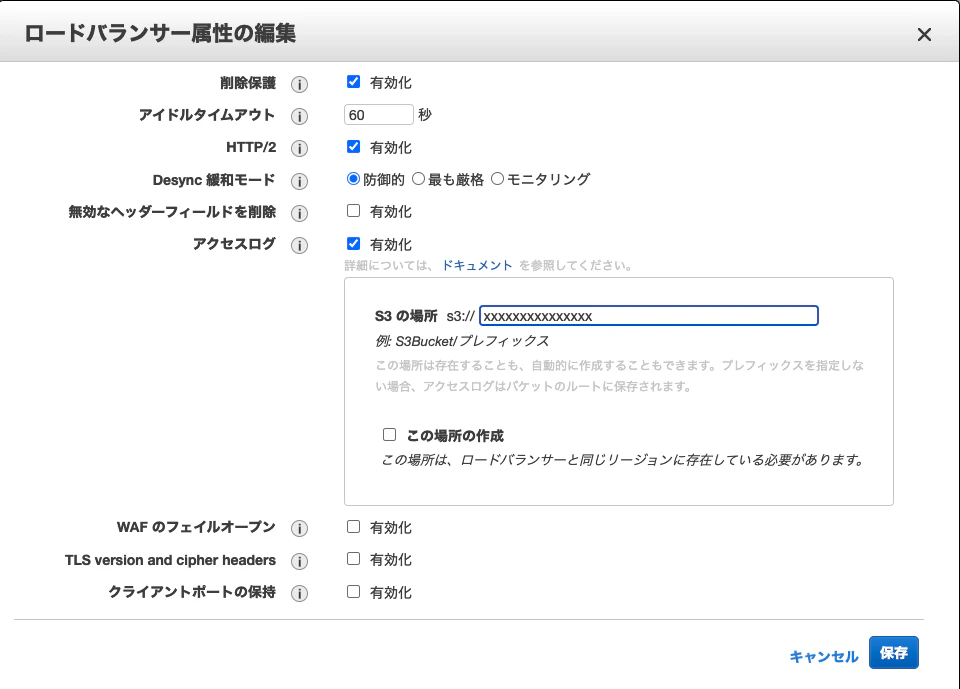Image resolution: width=960 pixels, height=689 pixels.
Task: Click the HTTP/2 info icon
Action: 299,148
